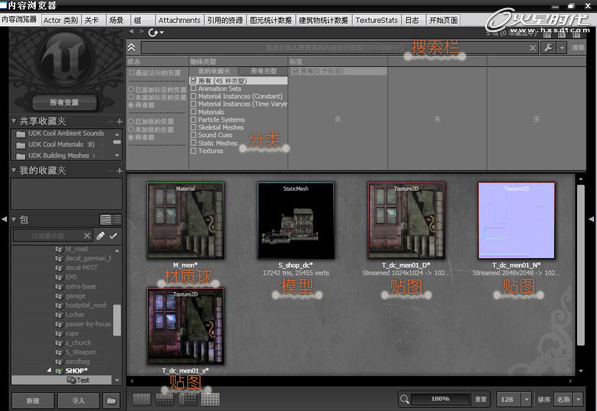Add to My Collections with the plus
This screenshot has height=411, width=597.
pos(119,171)
